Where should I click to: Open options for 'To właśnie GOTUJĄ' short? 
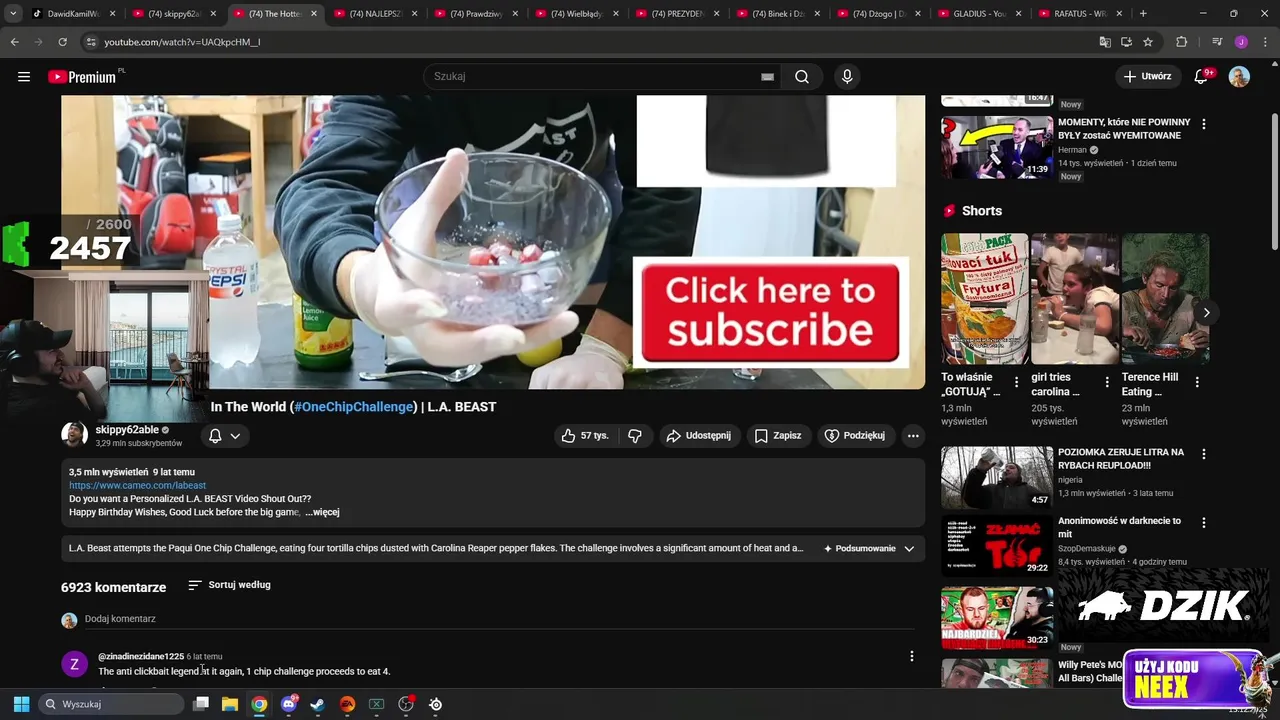[1017, 382]
